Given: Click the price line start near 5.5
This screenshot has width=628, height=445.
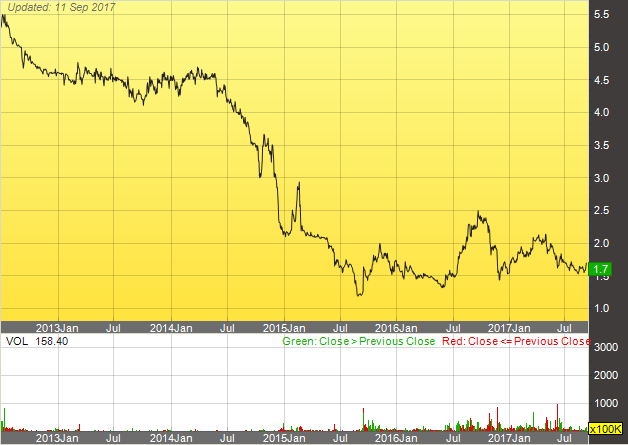Looking at the screenshot, I should [x=4, y=16].
